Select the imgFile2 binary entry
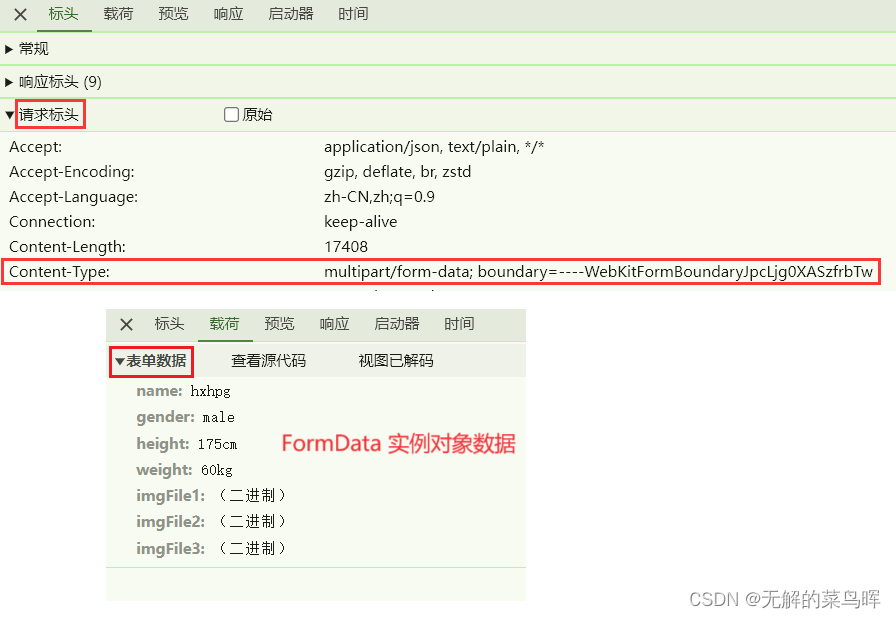The image size is (896, 618). (x=211, y=522)
